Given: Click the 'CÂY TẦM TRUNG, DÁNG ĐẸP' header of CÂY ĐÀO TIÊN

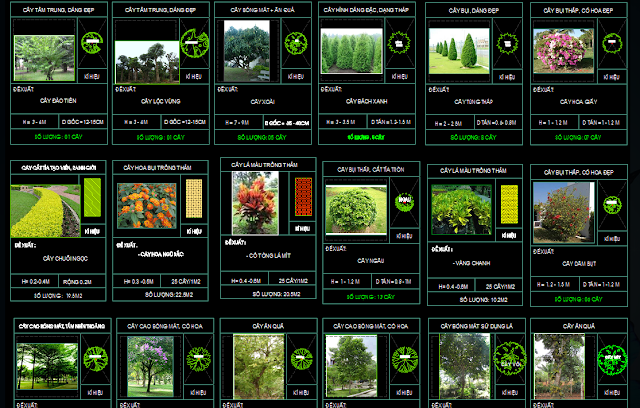Looking at the screenshot, I should (x=58, y=8).
